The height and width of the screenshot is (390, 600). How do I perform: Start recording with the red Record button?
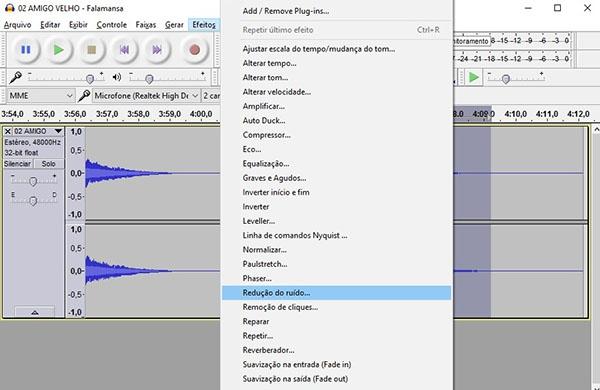click(x=194, y=50)
